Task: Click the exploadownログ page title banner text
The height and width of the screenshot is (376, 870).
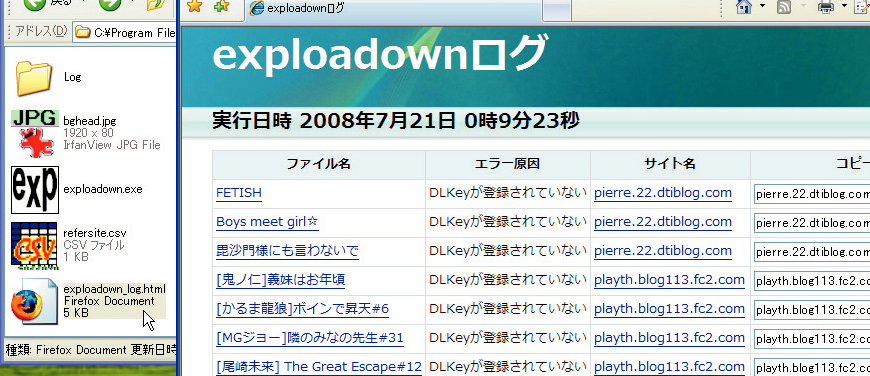Action: (x=381, y=53)
